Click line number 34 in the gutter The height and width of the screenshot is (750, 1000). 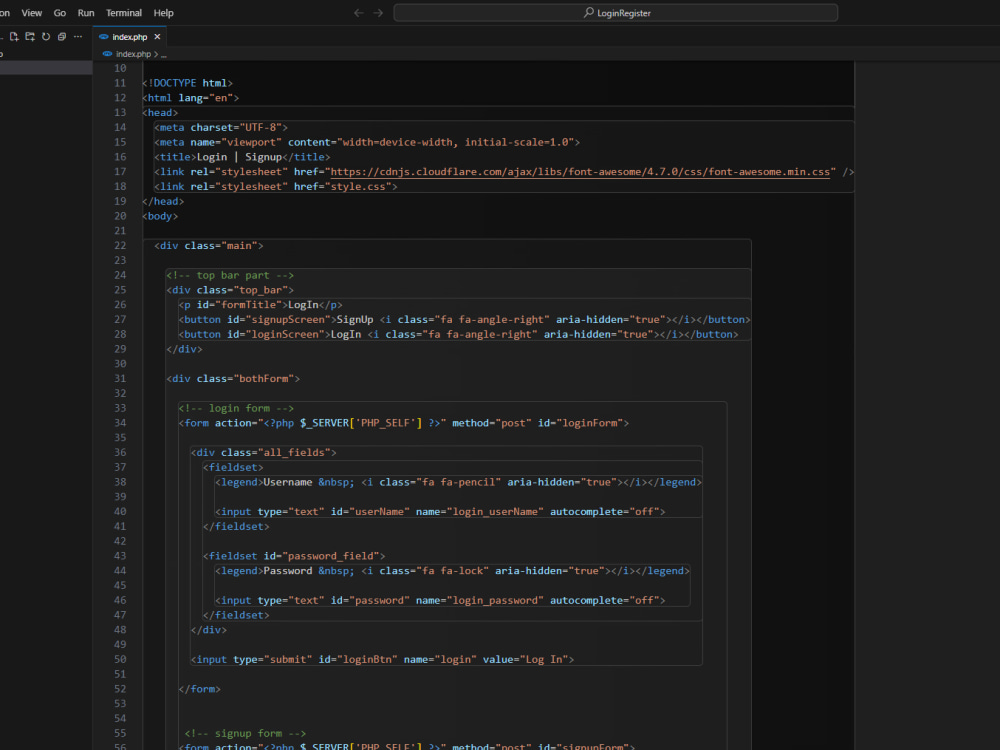click(120, 423)
